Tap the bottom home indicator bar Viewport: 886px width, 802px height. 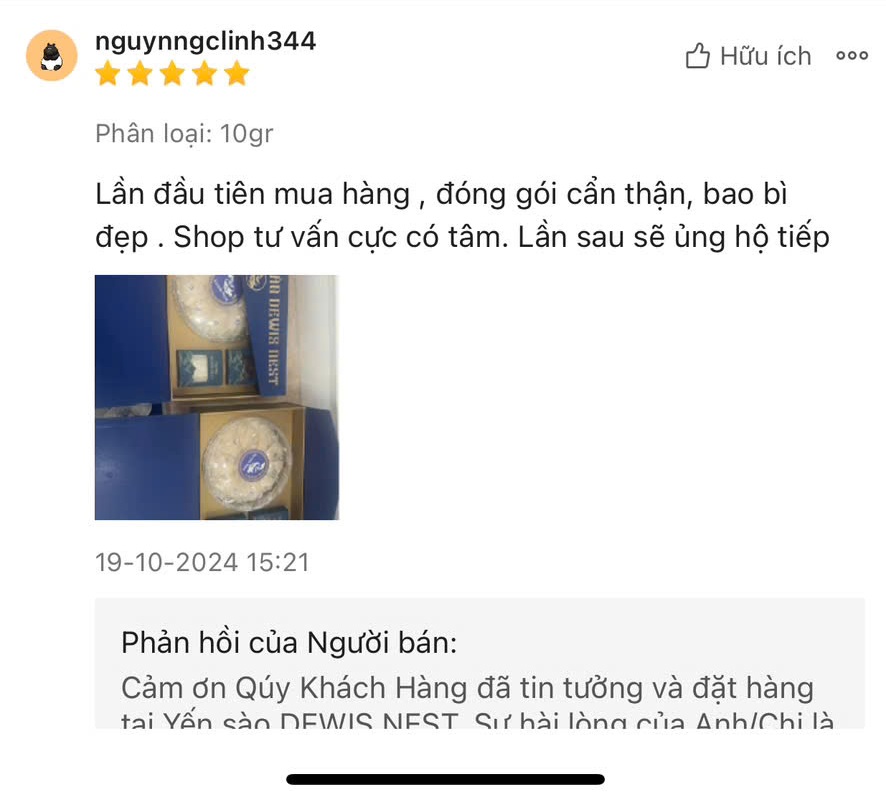[x=445, y=779]
